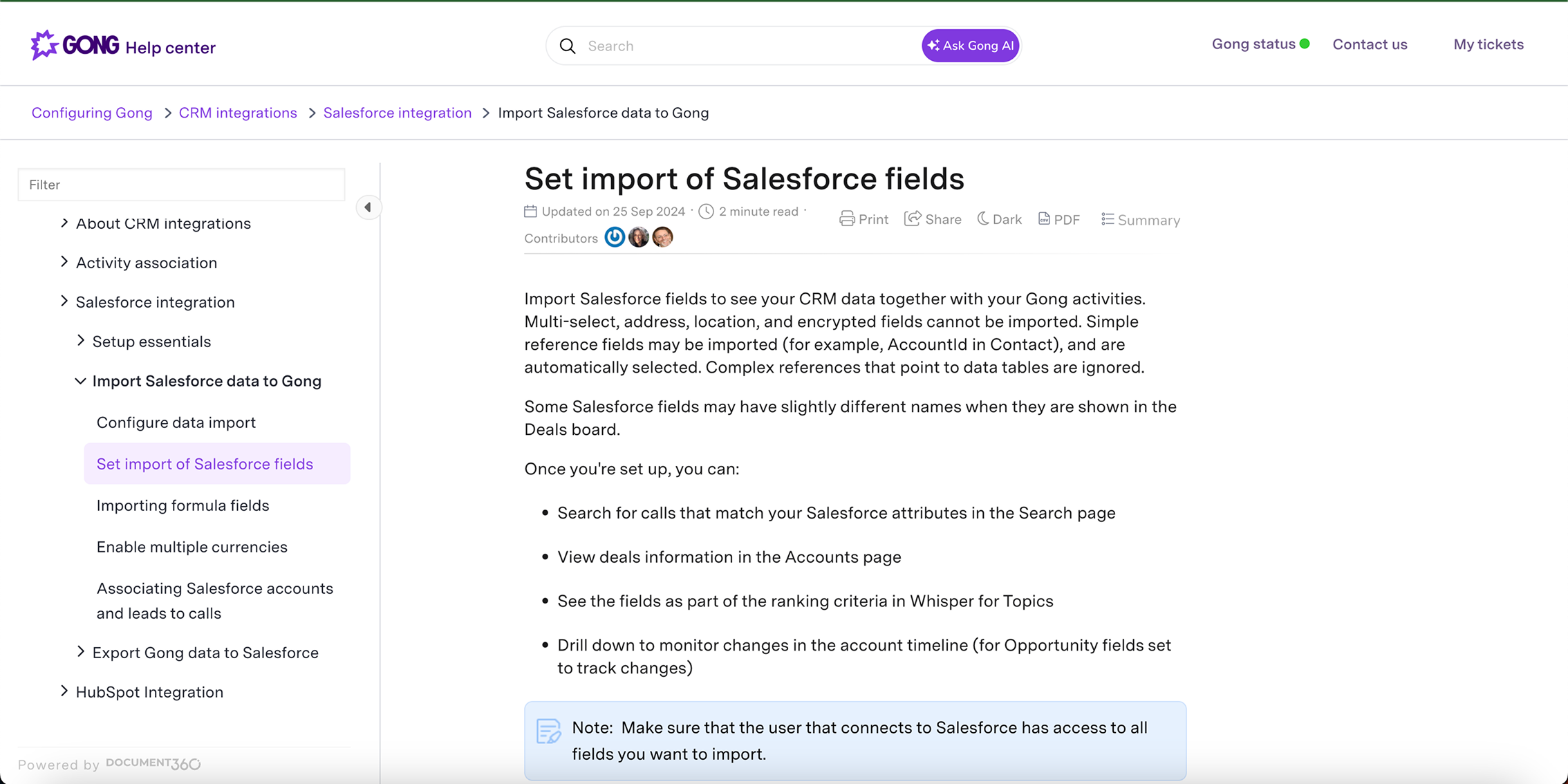Open the article Summary
The image size is (1568, 784).
[x=1140, y=220]
